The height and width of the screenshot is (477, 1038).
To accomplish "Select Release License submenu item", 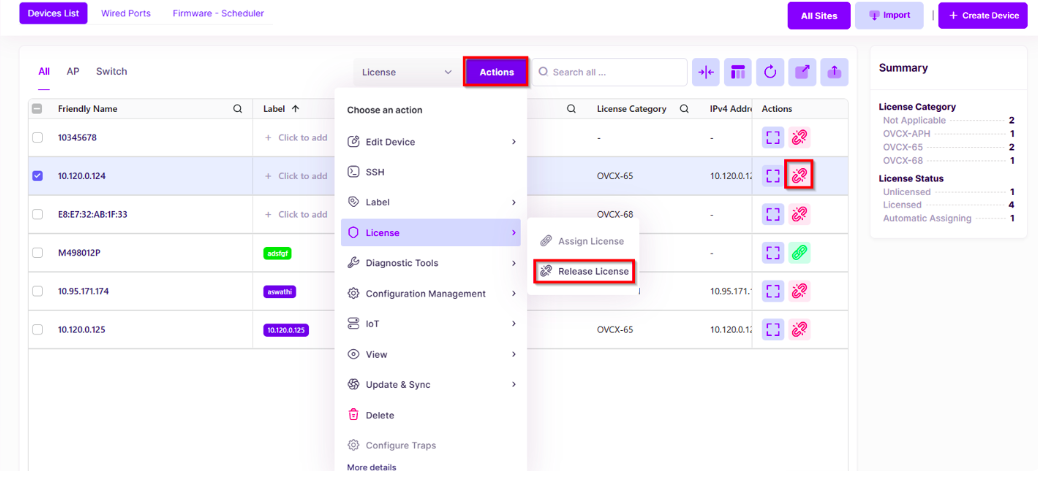I will pyautogui.click(x=584, y=271).
